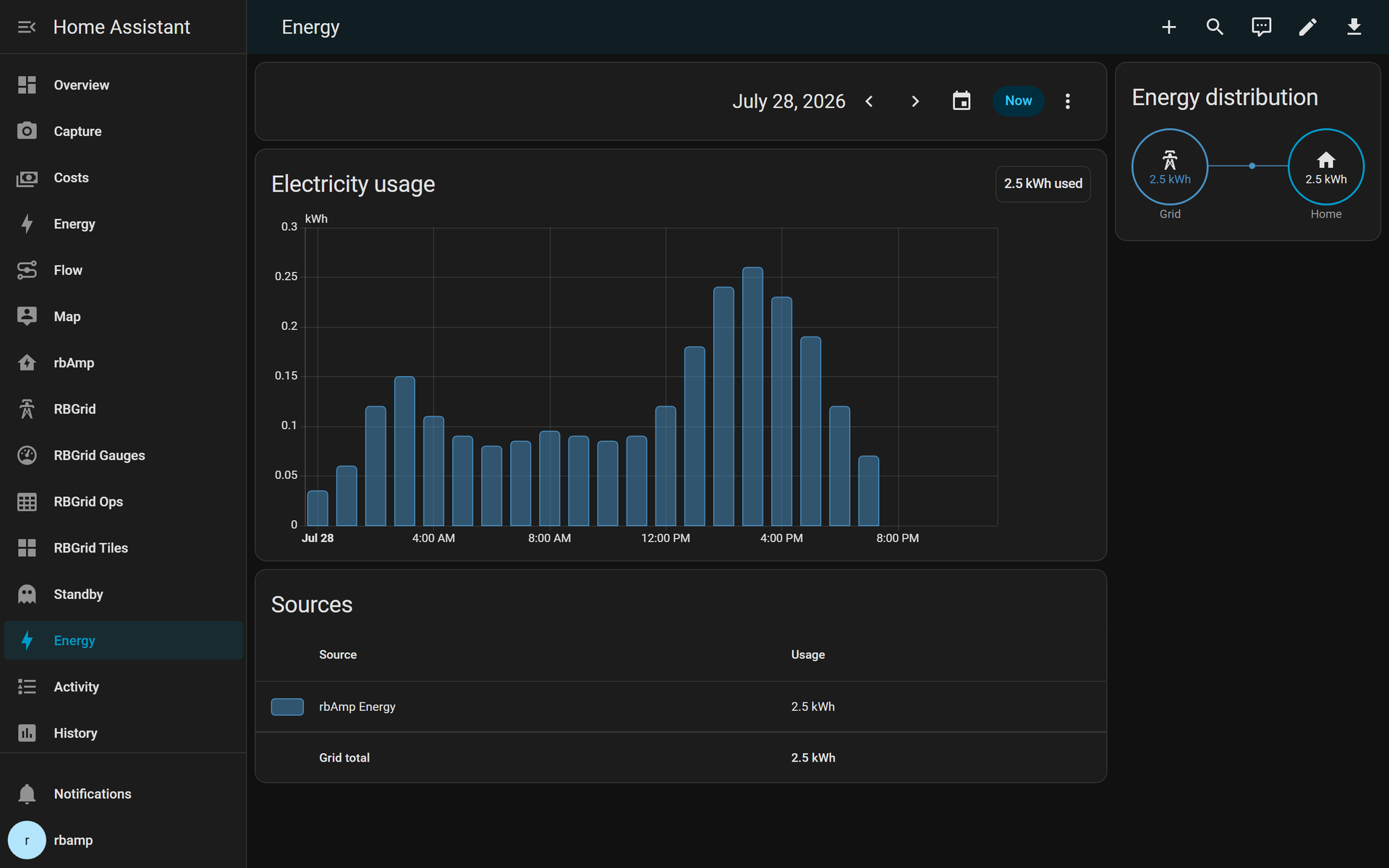Click the Energy page title in header
The height and width of the screenshot is (868, 1389).
click(310, 27)
